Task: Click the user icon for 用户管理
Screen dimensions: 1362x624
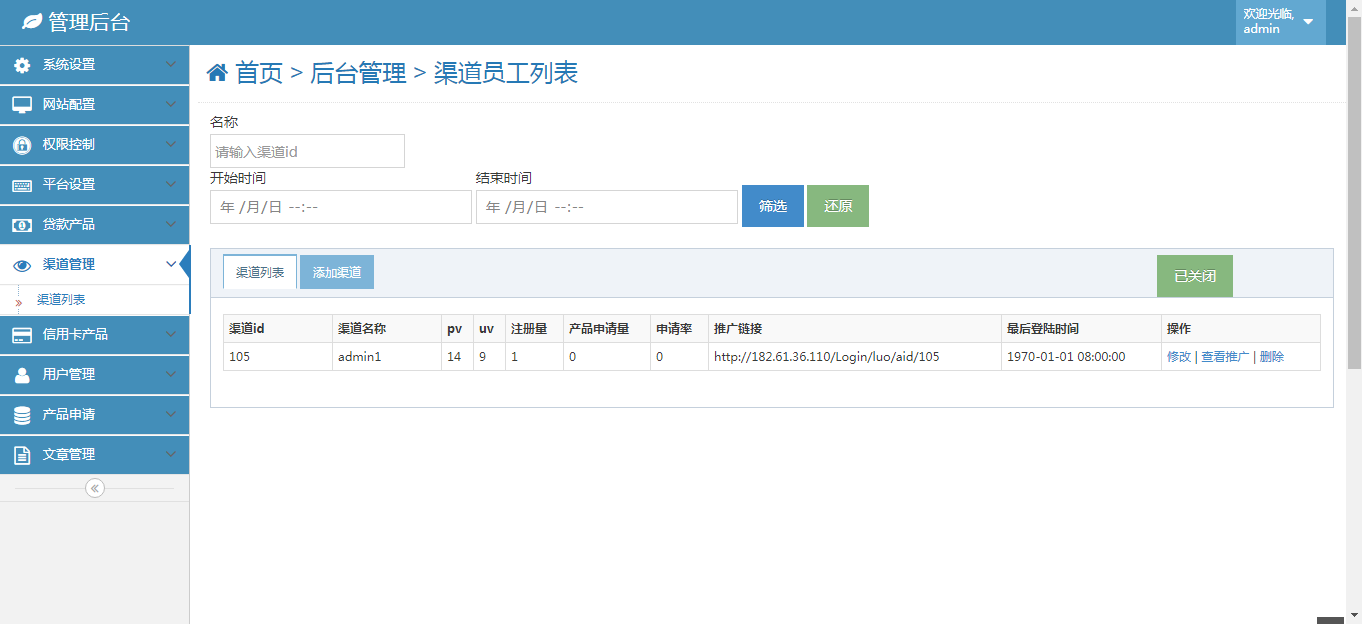Action: (x=22, y=375)
